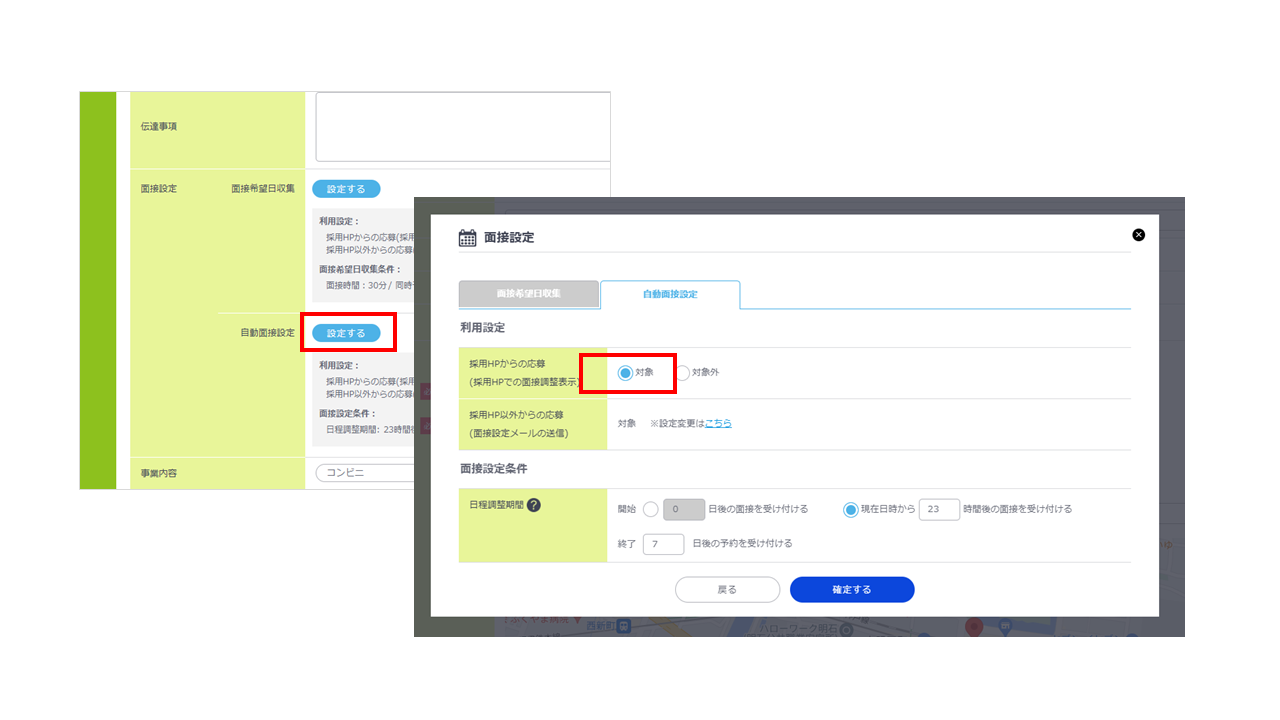Select the 自動面接設定 tab

tap(670, 294)
